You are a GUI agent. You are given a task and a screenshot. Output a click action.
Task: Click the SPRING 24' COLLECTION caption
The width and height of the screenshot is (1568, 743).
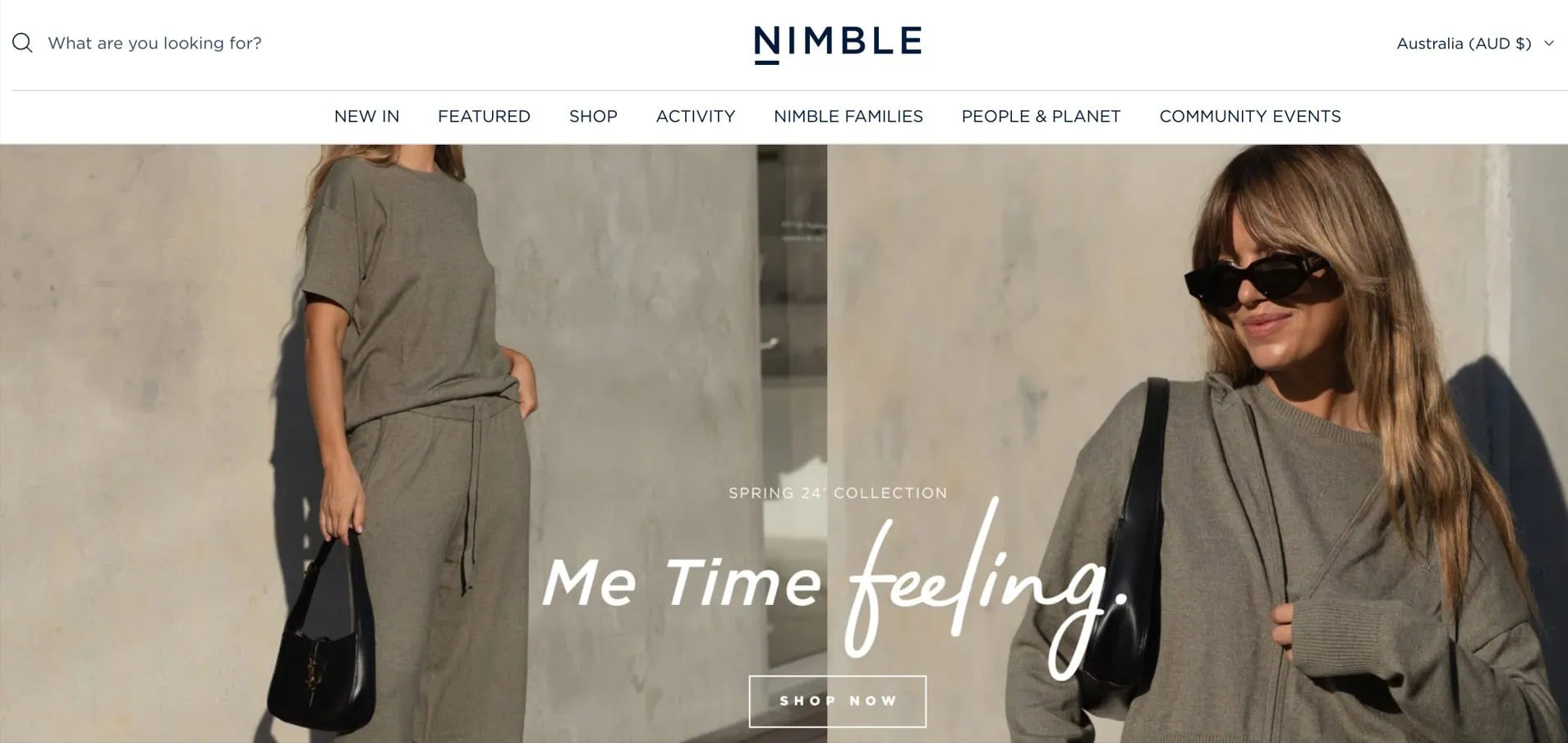coord(838,493)
